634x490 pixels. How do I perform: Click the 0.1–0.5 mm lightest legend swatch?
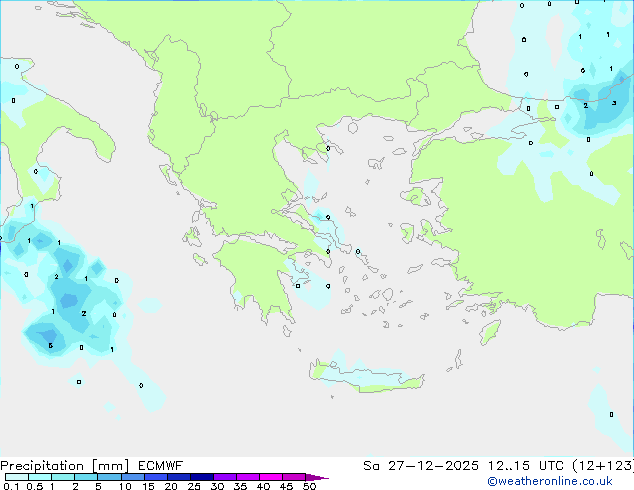click(17, 477)
